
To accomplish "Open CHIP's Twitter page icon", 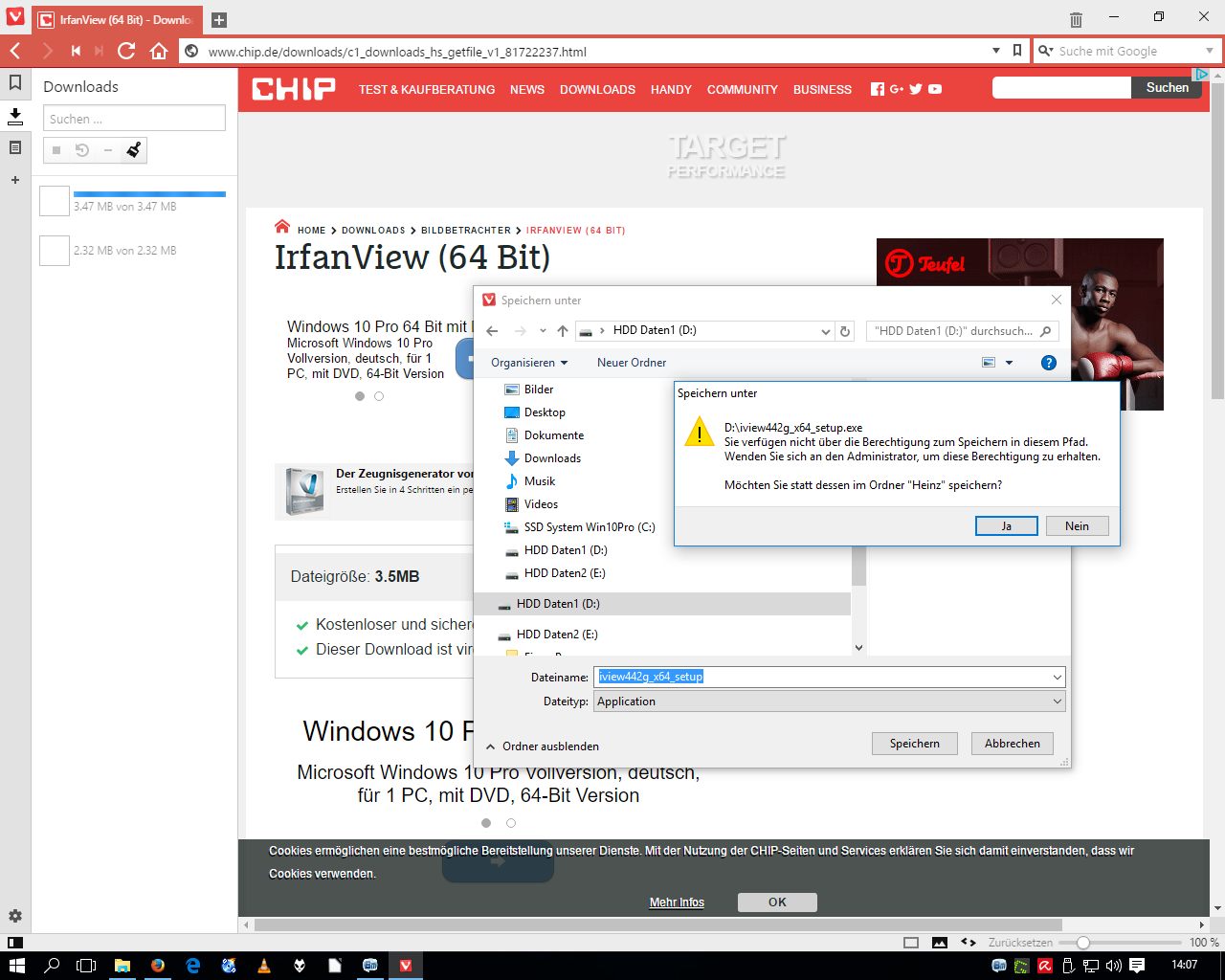I will click(x=916, y=89).
